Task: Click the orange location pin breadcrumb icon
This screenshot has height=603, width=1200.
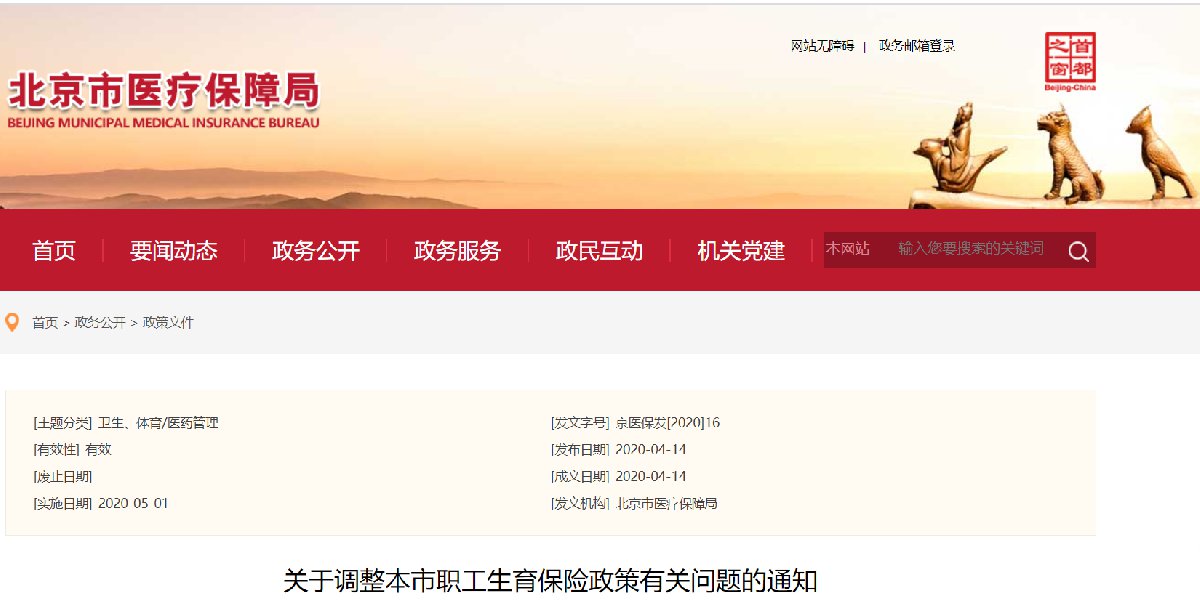Action: [x=12, y=322]
